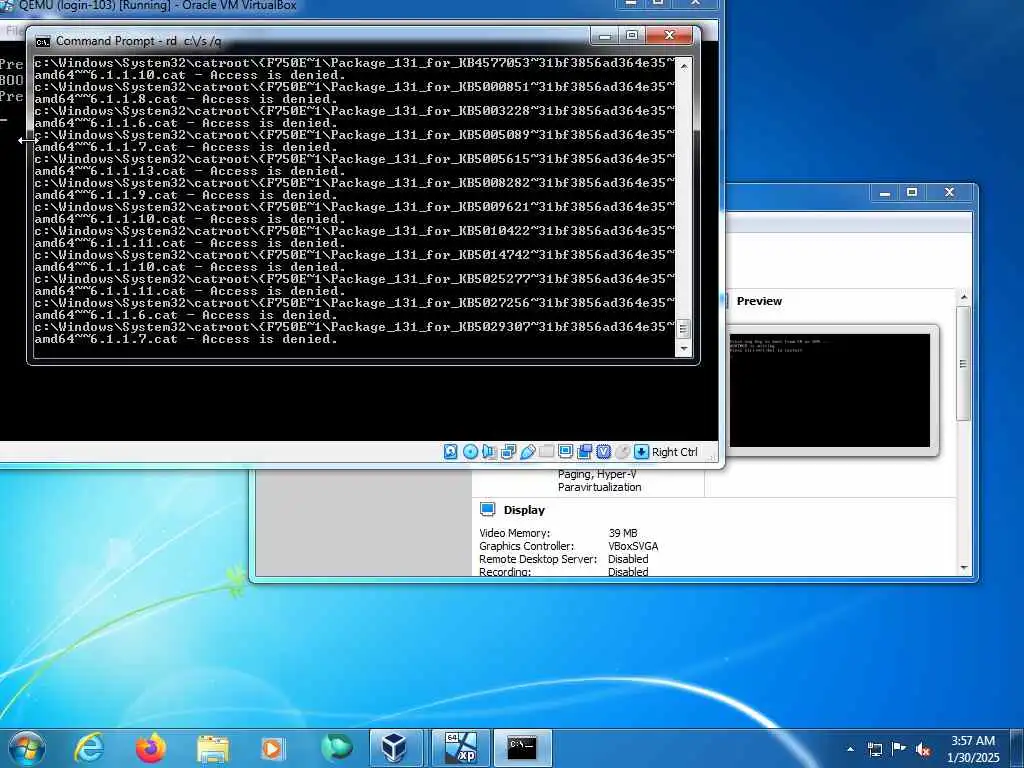Click VirtualBox Manager details scroll down arrow
This screenshot has height=768, width=1024.
pyautogui.click(x=963, y=568)
